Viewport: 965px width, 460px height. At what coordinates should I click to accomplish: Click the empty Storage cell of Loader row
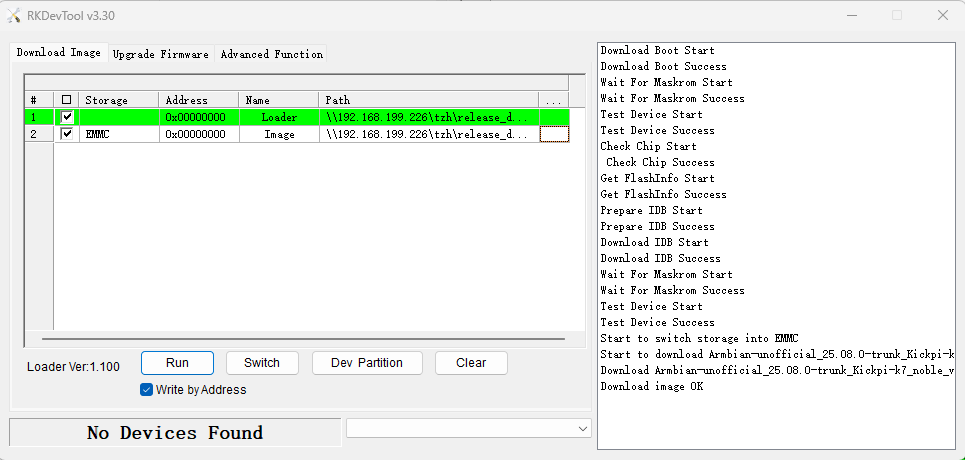tap(118, 117)
